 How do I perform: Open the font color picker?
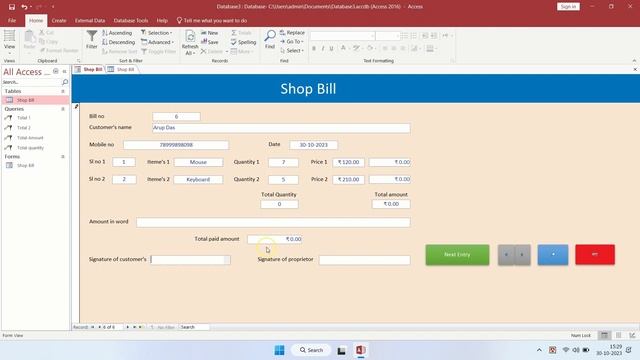(344, 49)
